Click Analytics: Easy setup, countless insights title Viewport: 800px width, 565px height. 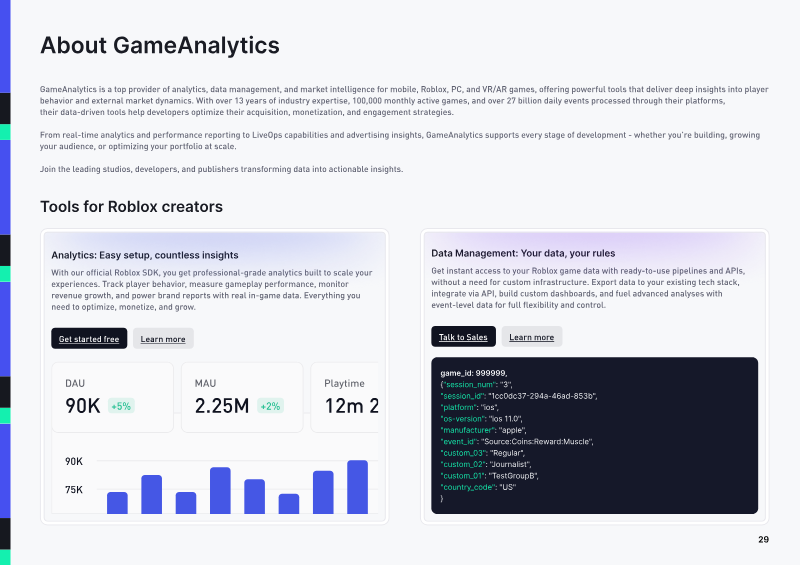[145, 255]
